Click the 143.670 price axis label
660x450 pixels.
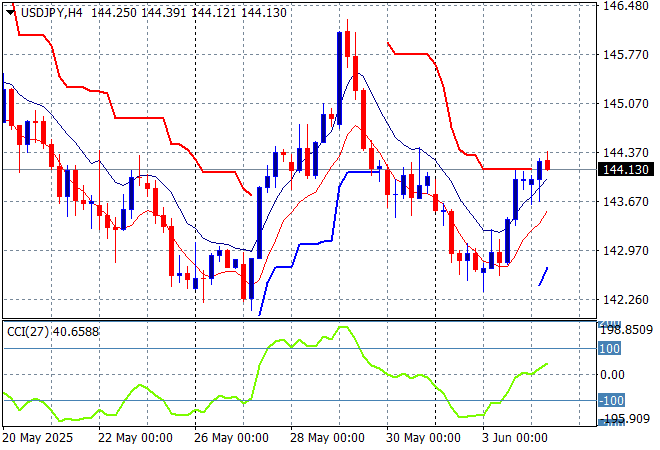(627, 202)
